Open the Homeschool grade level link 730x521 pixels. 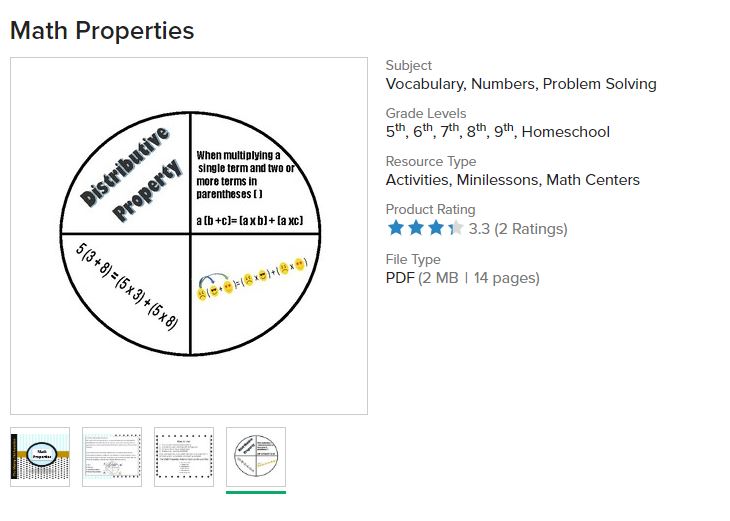click(x=565, y=132)
